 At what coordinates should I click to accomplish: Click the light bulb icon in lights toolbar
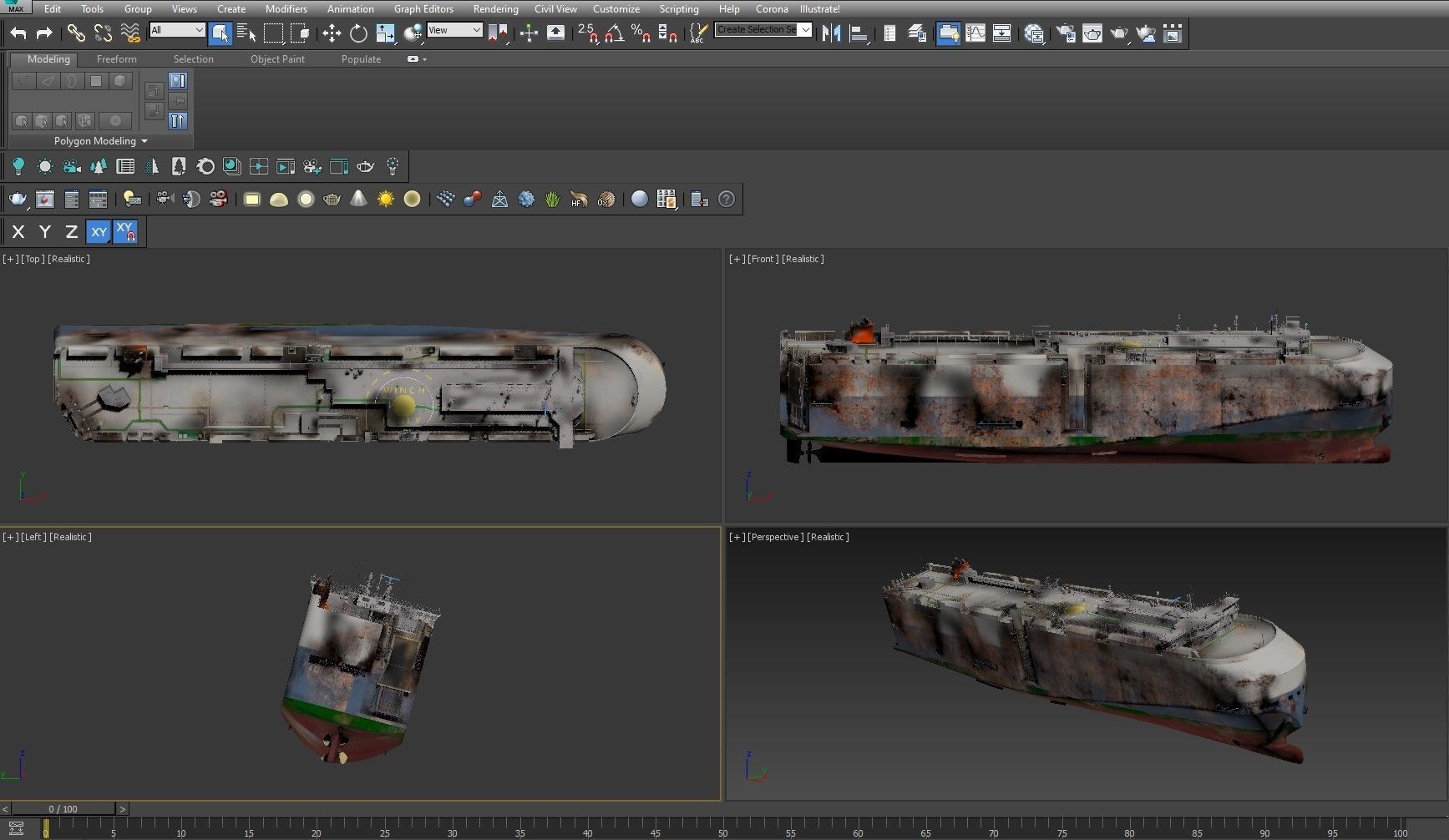(18, 166)
